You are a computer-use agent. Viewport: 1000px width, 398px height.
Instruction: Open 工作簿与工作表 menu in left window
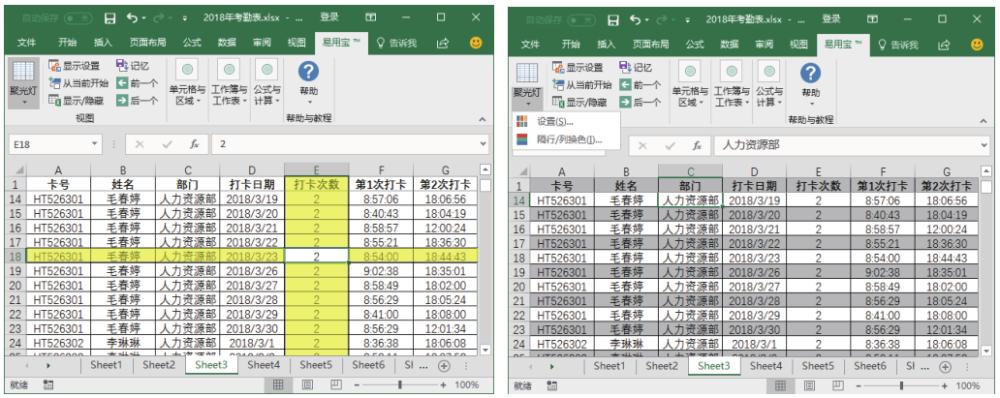tap(229, 83)
